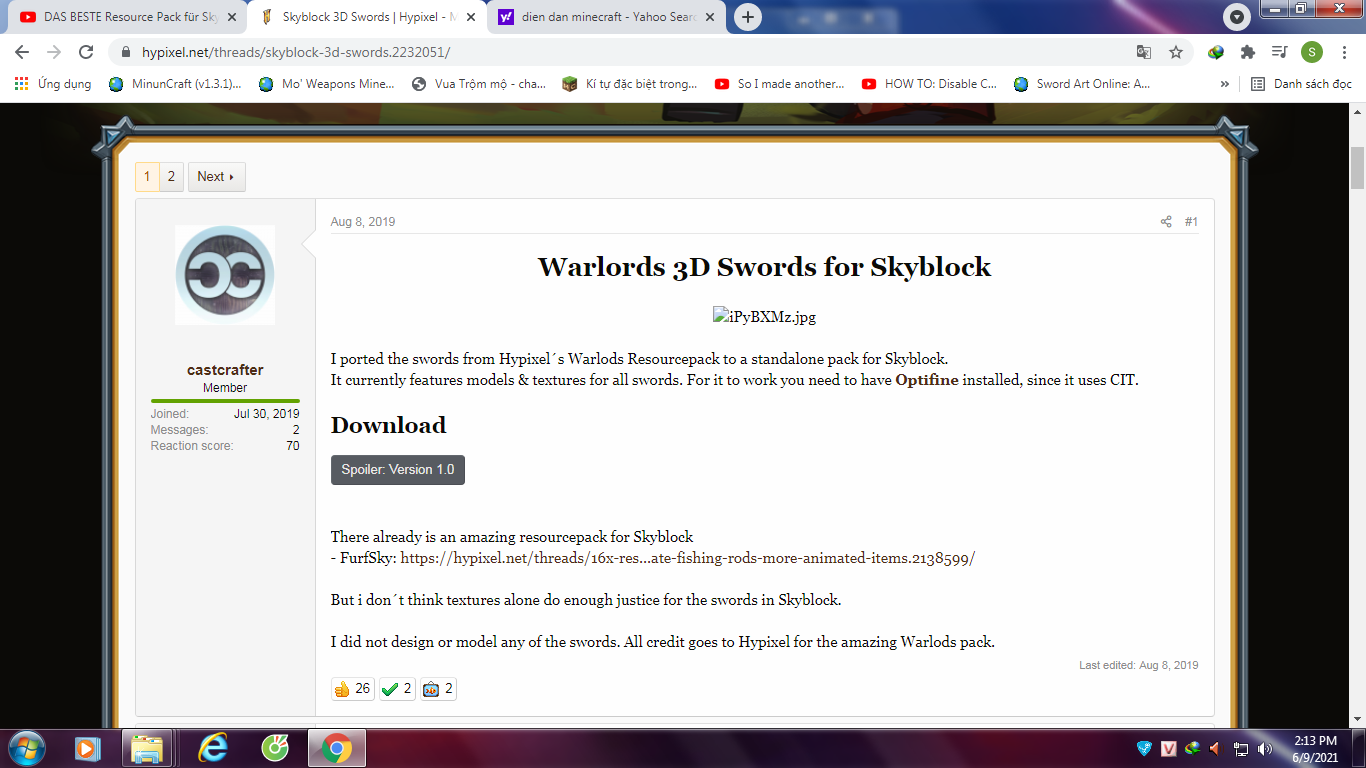This screenshot has width=1366, height=768.
Task: Expand the Spoiler: Version 1.0 button
Action: click(398, 470)
